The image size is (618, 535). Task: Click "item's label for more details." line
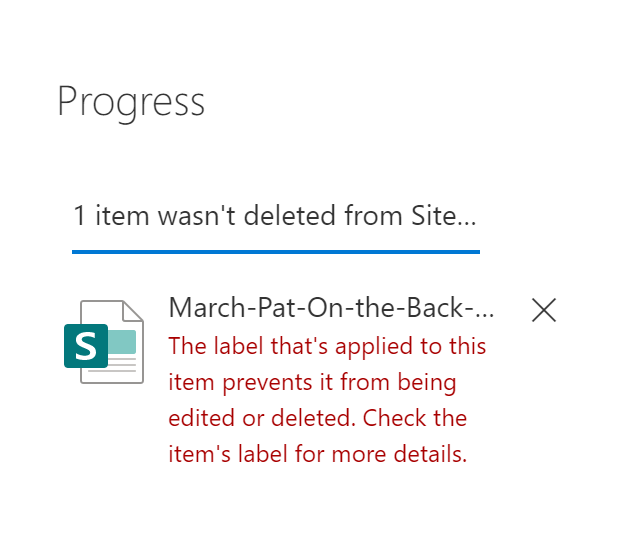pyautogui.click(x=317, y=454)
